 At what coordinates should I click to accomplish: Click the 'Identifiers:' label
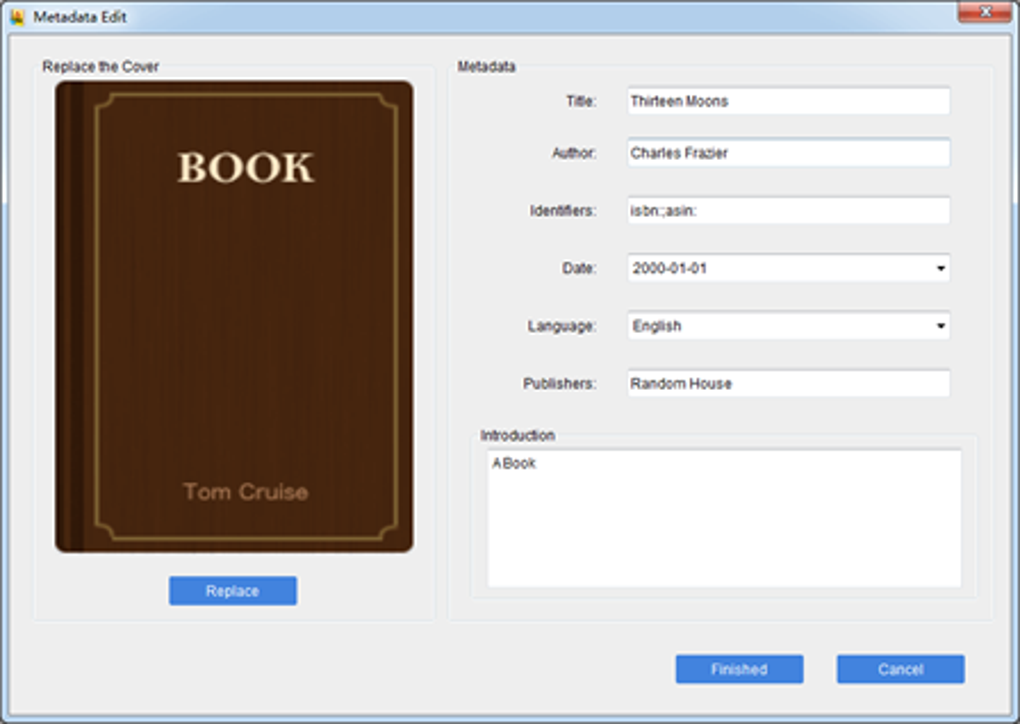(x=563, y=211)
